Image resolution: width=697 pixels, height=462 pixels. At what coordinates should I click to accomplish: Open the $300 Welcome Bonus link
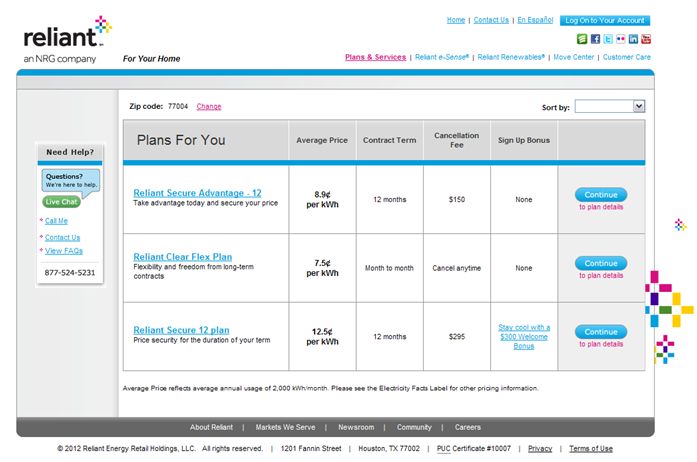(x=524, y=337)
